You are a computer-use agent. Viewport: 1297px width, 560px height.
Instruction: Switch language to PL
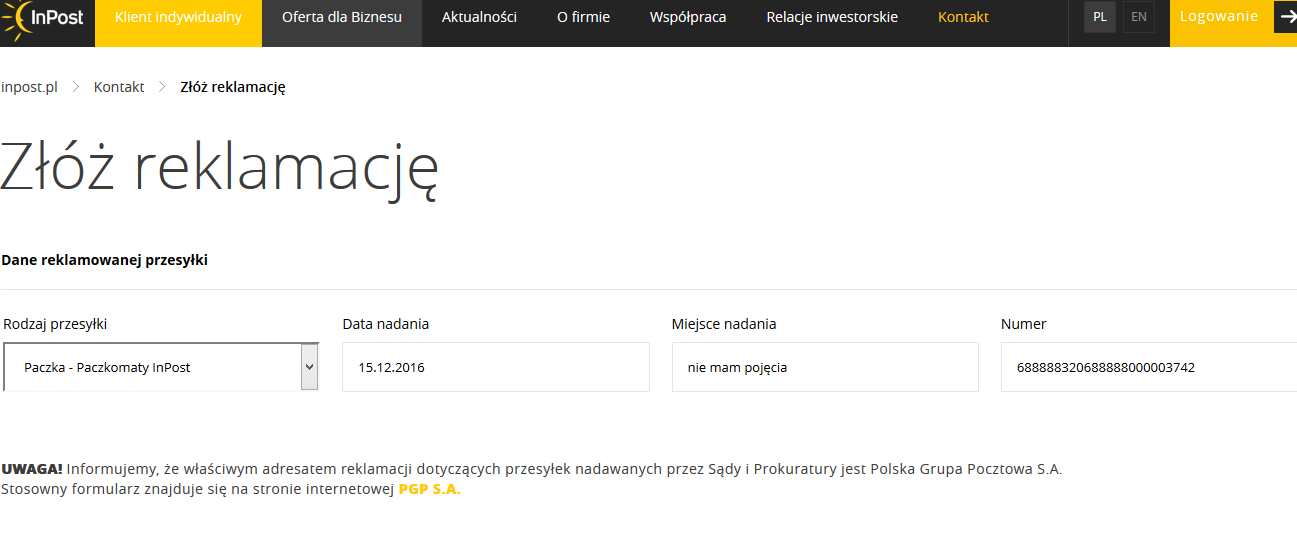[x=1100, y=17]
